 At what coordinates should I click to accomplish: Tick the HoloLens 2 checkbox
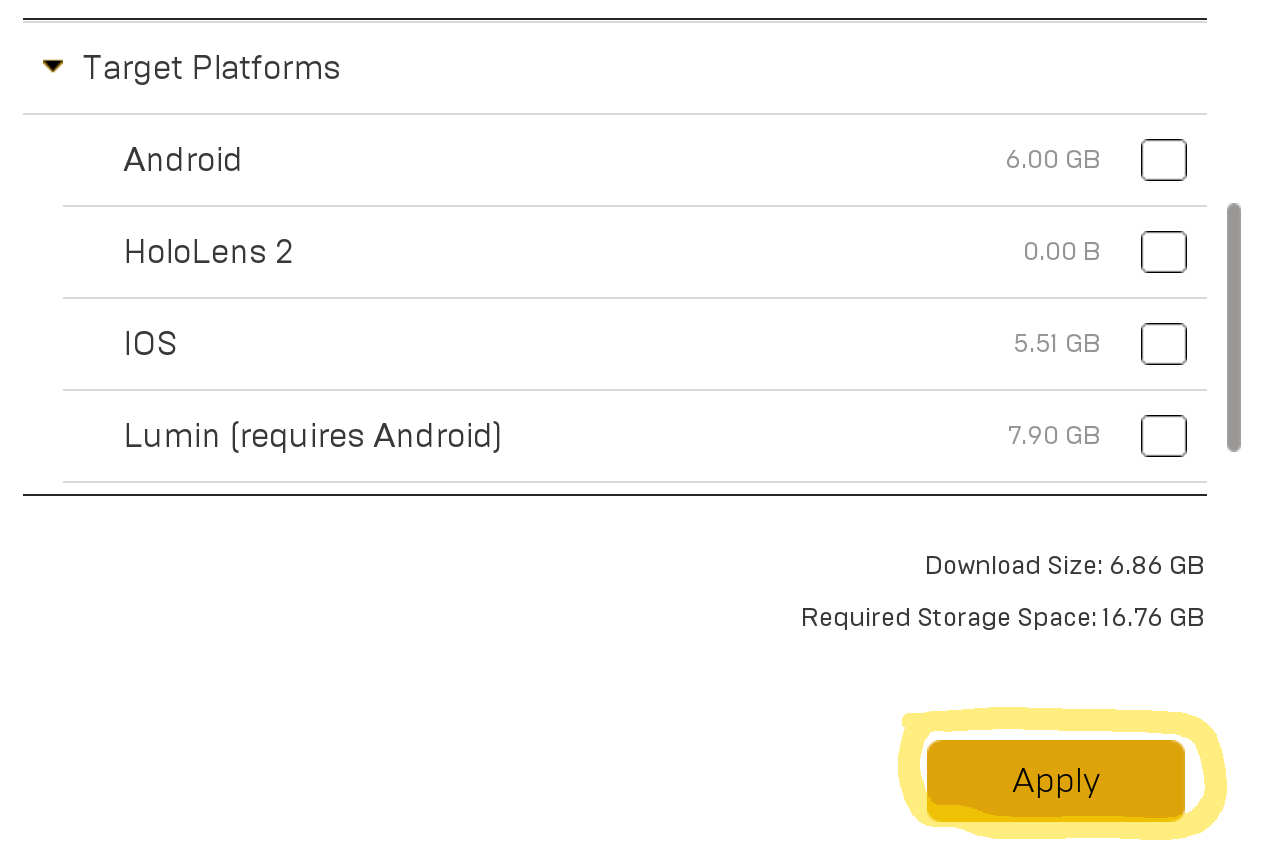(x=1164, y=252)
